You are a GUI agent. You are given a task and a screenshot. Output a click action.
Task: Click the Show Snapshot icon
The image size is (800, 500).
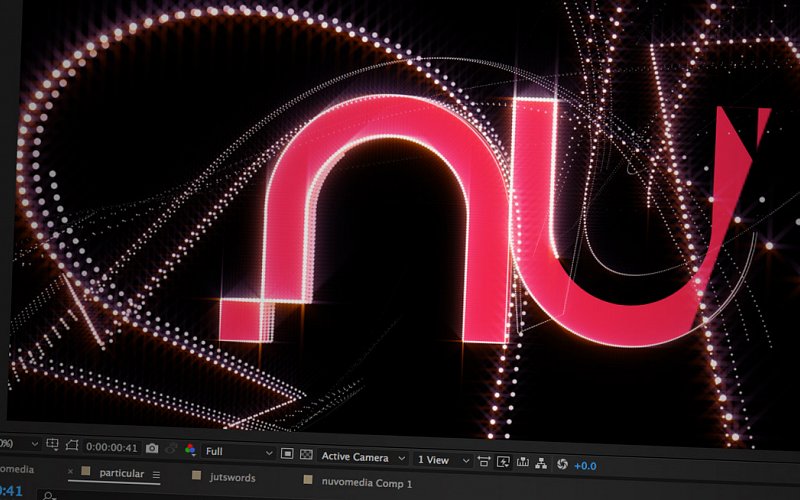171,449
